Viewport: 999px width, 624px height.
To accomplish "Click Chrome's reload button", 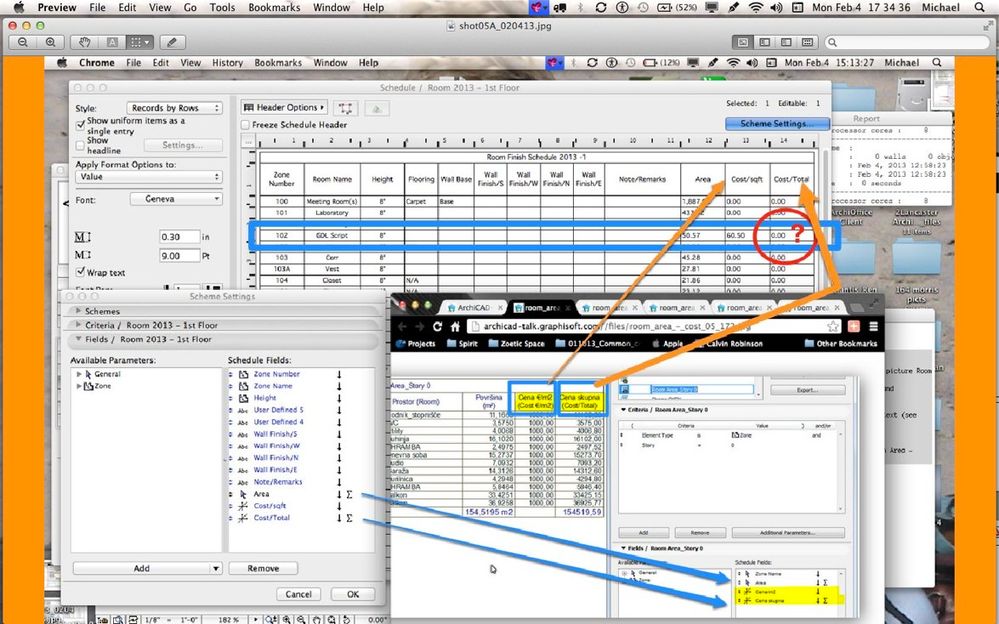I will coord(437,326).
